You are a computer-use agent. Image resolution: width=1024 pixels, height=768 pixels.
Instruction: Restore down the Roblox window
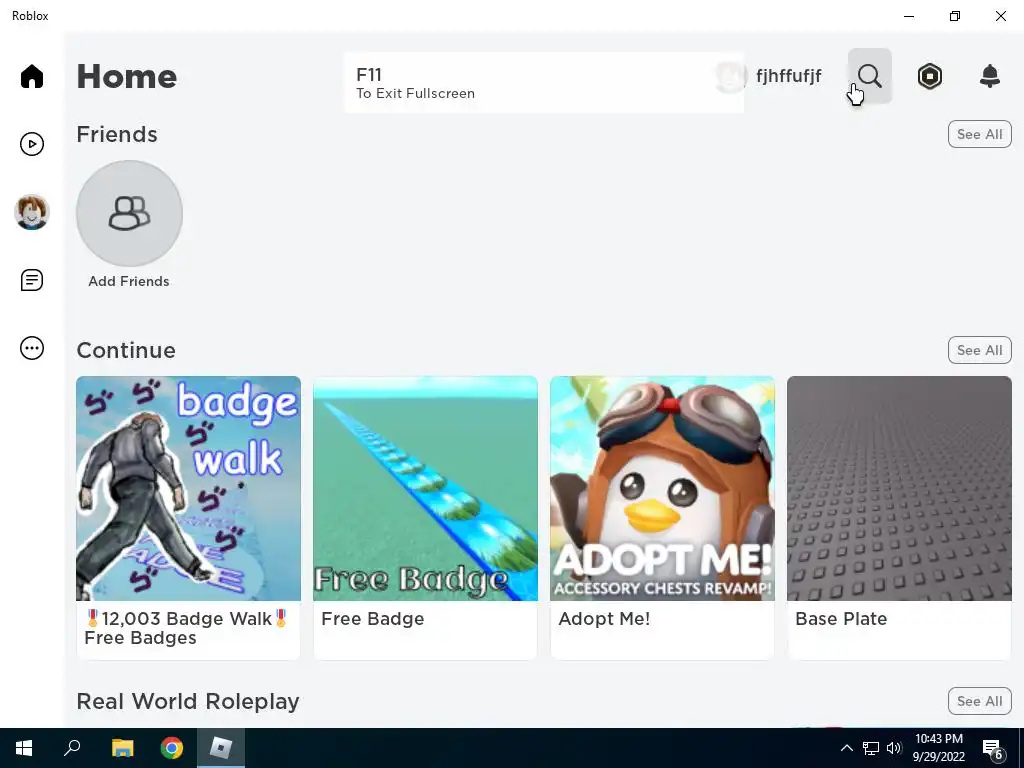coord(955,16)
